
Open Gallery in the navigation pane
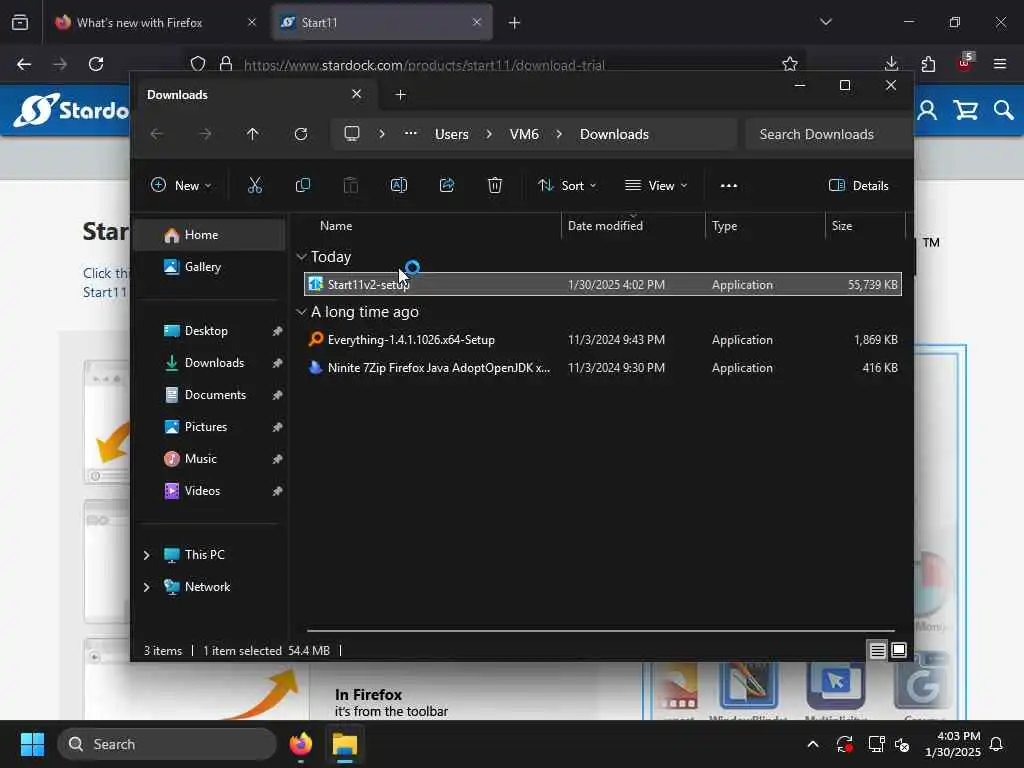point(209,267)
